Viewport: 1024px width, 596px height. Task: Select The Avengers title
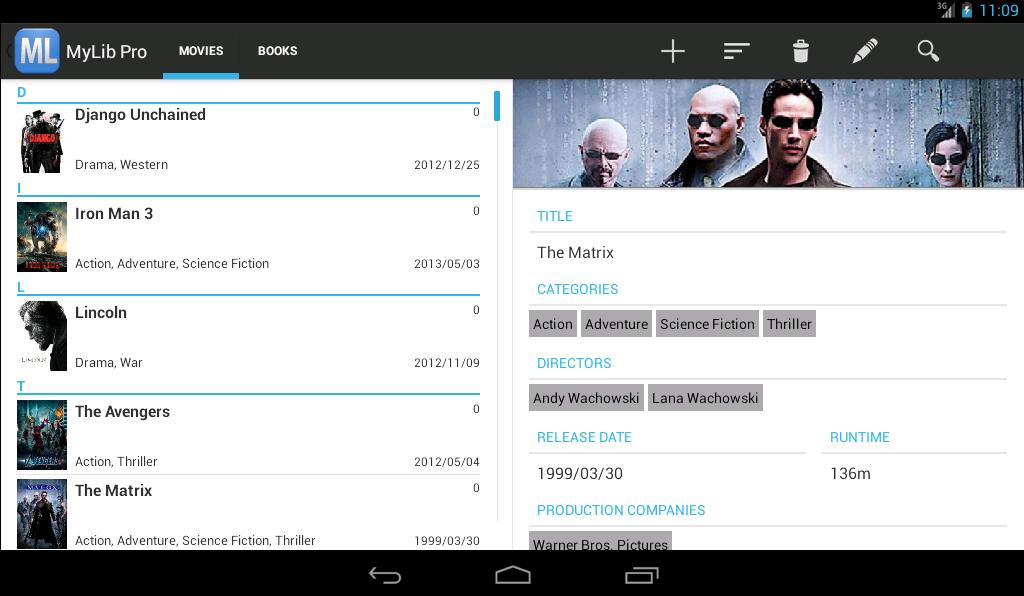[x=122, y=412]
